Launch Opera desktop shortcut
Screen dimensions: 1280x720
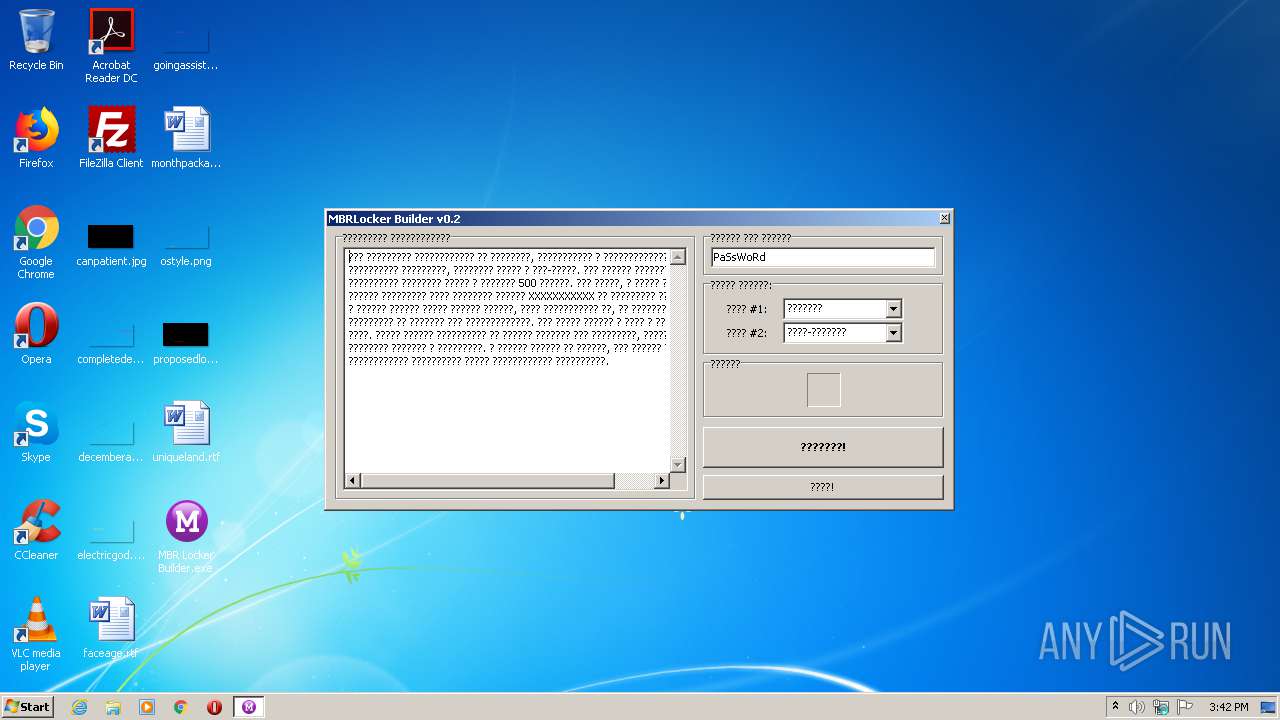click(x=36, y=334)
